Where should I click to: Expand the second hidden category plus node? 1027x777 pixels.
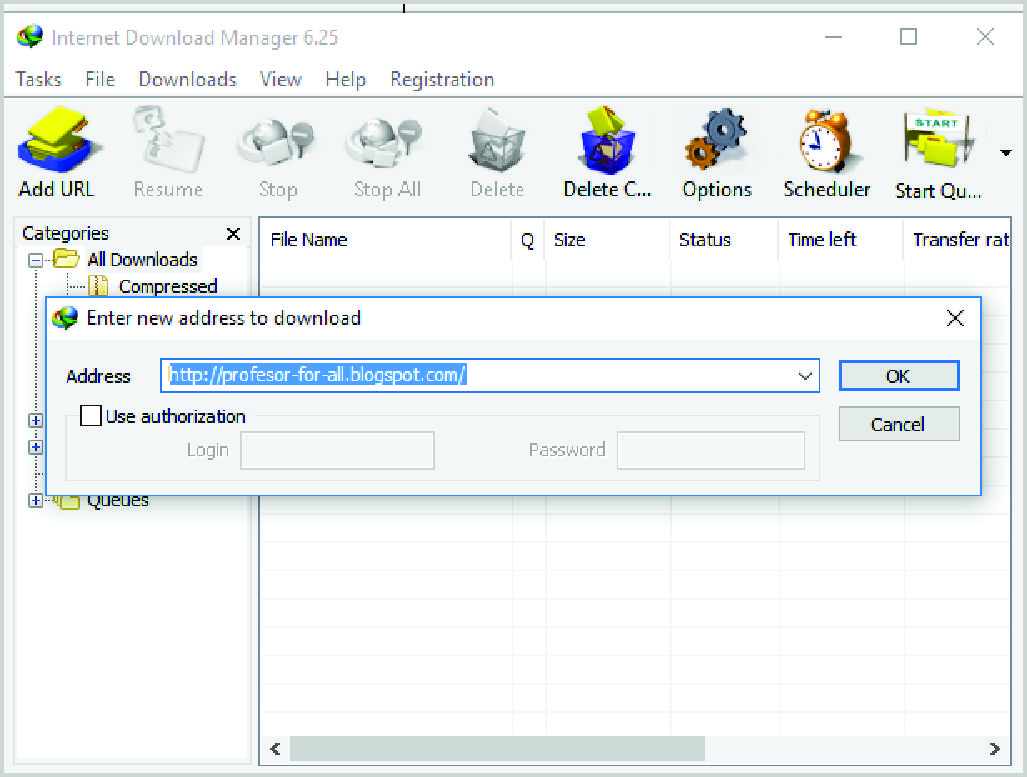36,447
